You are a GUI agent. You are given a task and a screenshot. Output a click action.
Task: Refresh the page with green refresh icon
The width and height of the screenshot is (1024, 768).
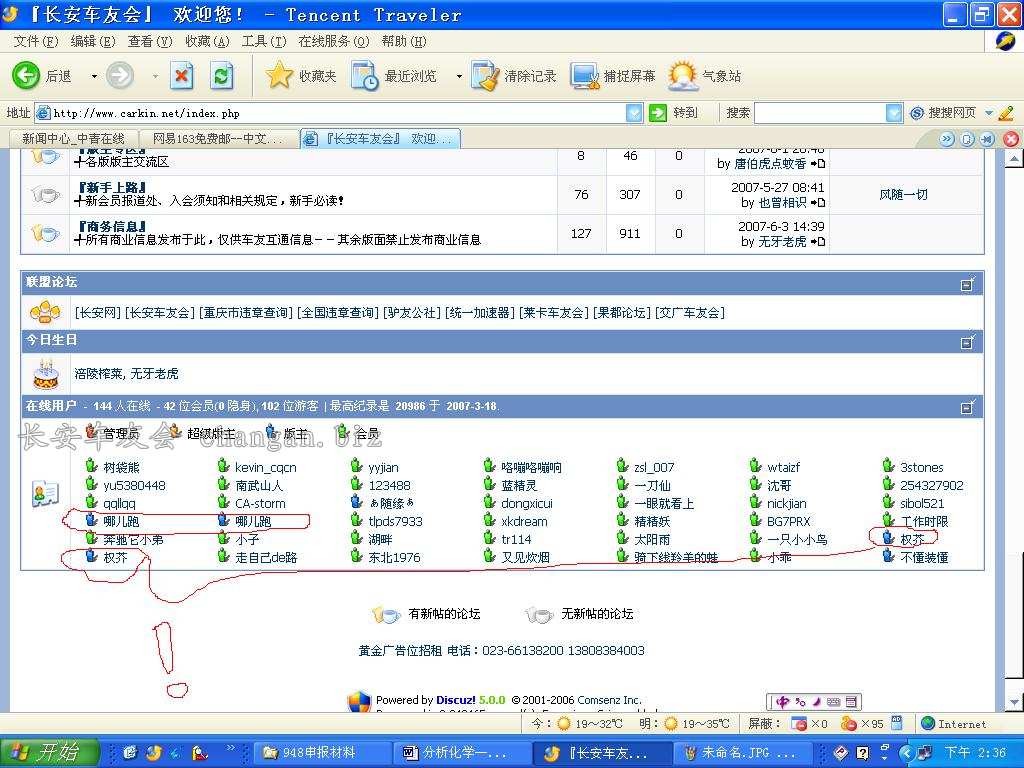221,76
